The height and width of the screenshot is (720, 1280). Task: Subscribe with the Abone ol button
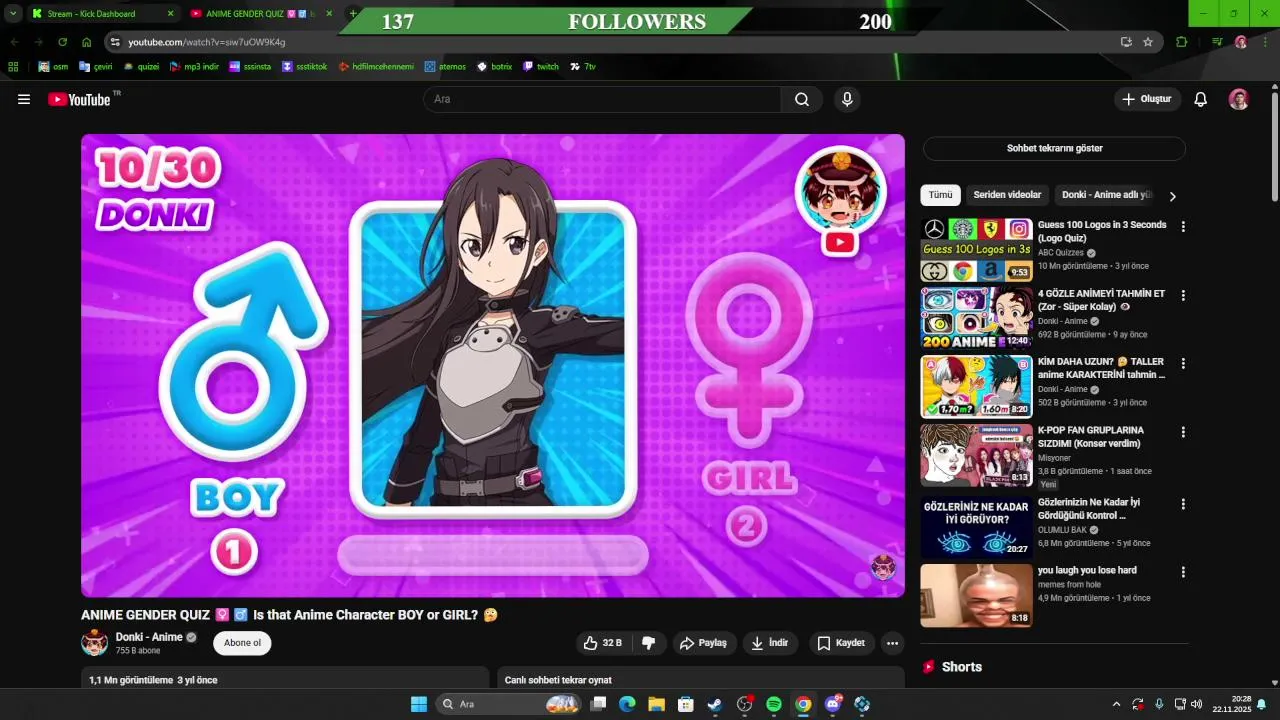(x=242, y=643)
